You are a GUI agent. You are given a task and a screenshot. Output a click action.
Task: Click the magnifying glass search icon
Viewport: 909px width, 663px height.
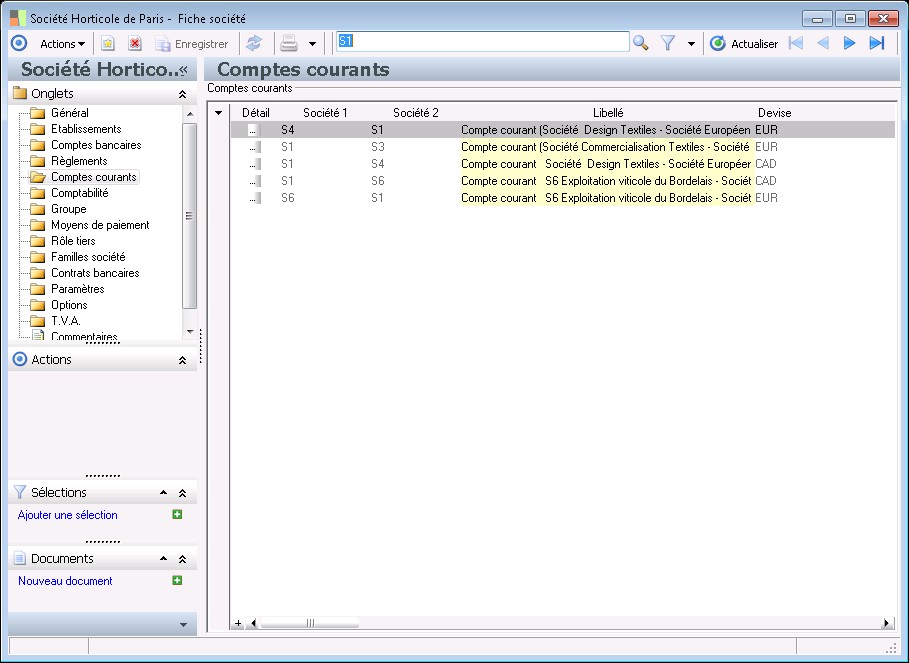coord(641,43)
